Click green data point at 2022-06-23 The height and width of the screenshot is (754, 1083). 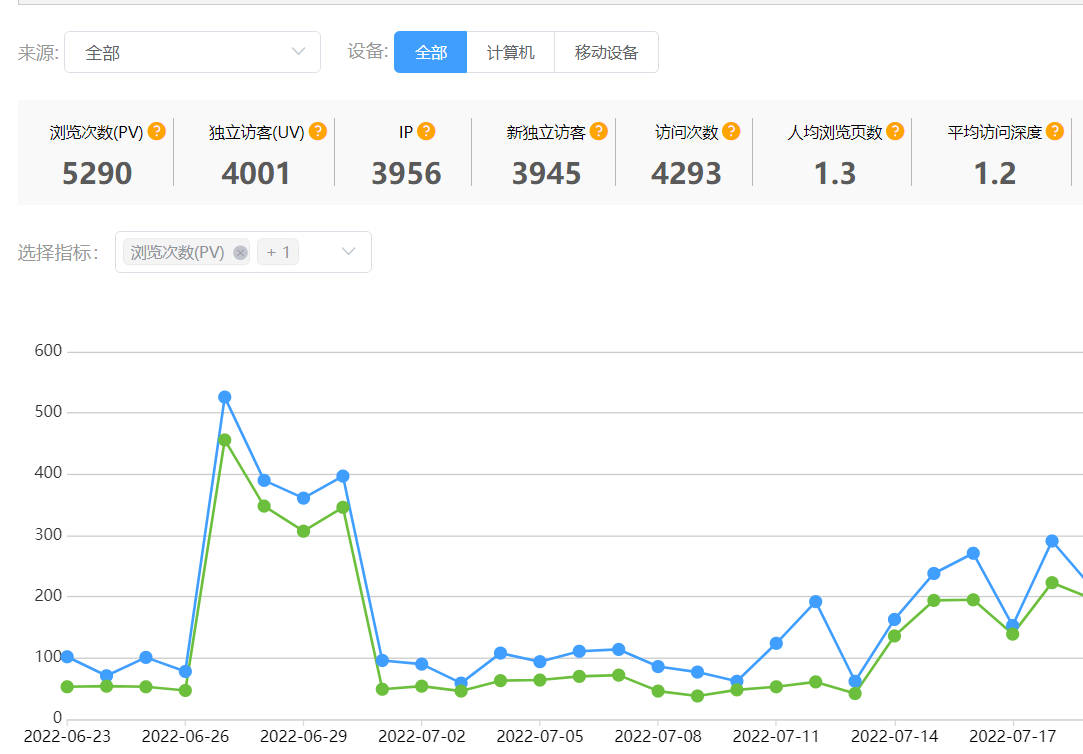67,686
